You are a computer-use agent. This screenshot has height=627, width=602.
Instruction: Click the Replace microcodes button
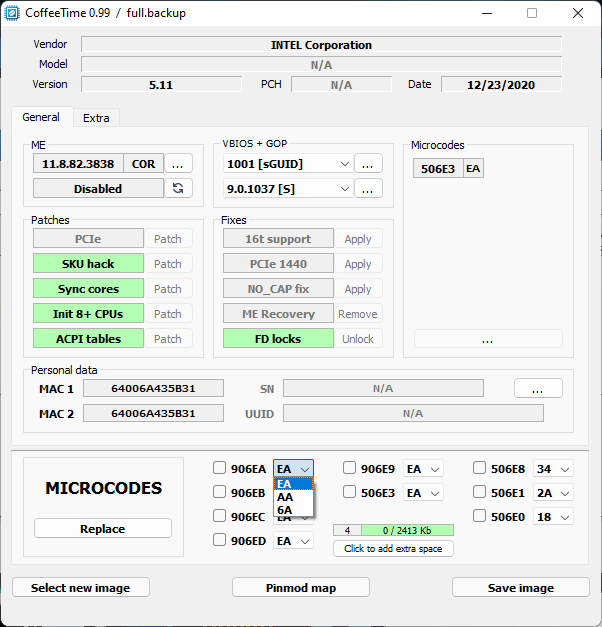point(103,529)
